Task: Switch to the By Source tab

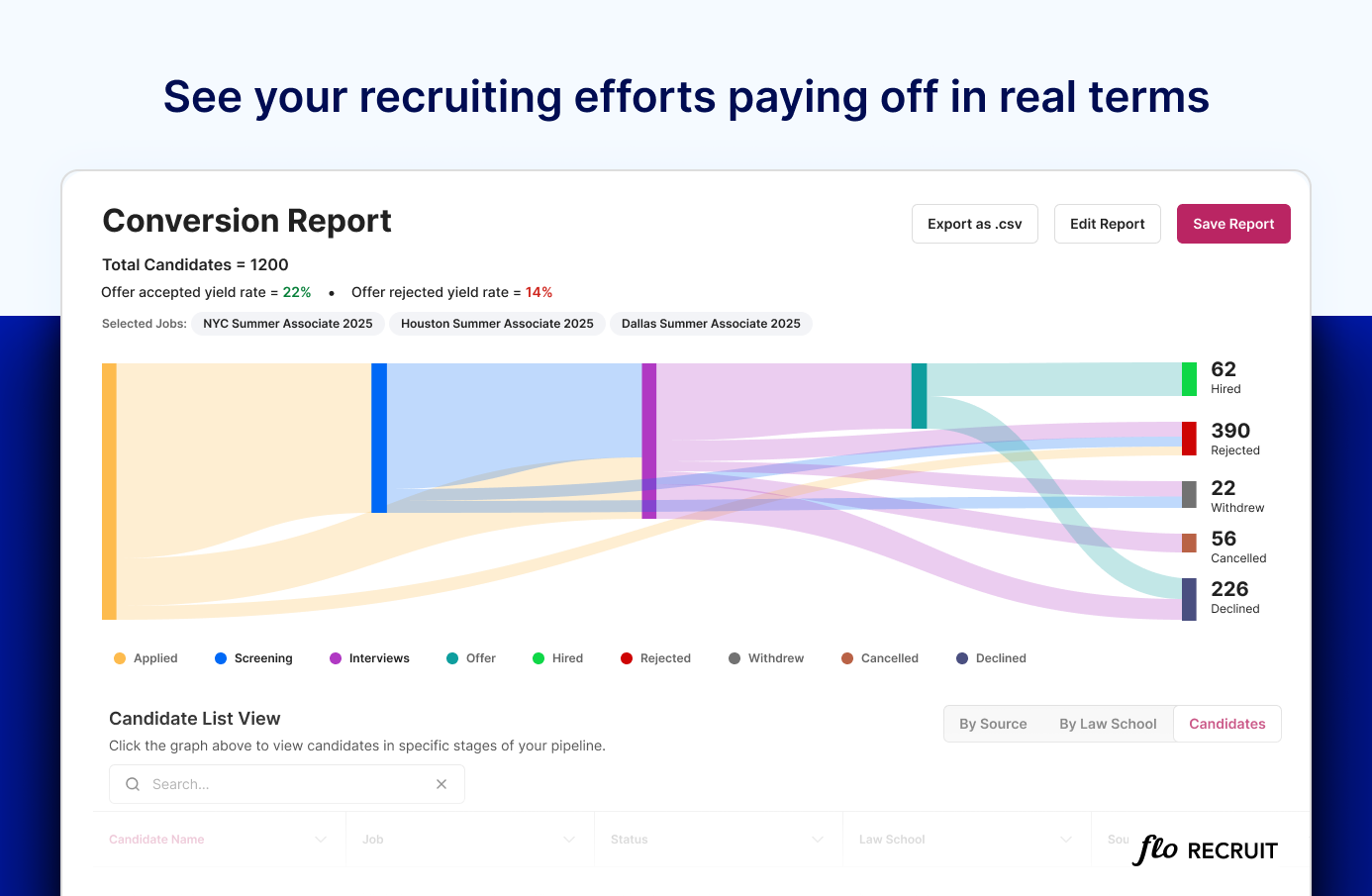Action: (993, 724)
